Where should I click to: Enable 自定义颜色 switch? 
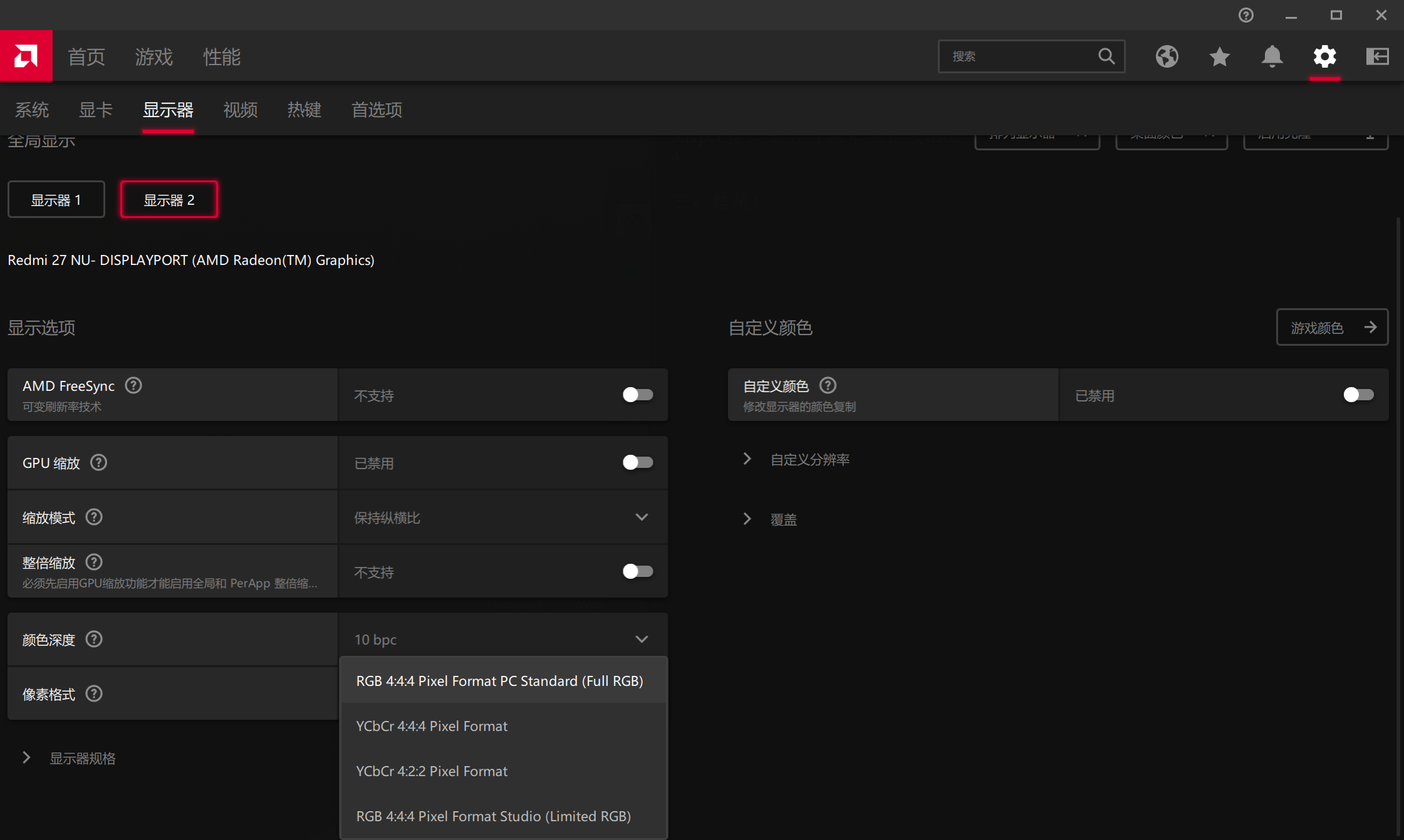pos(1358,395)
